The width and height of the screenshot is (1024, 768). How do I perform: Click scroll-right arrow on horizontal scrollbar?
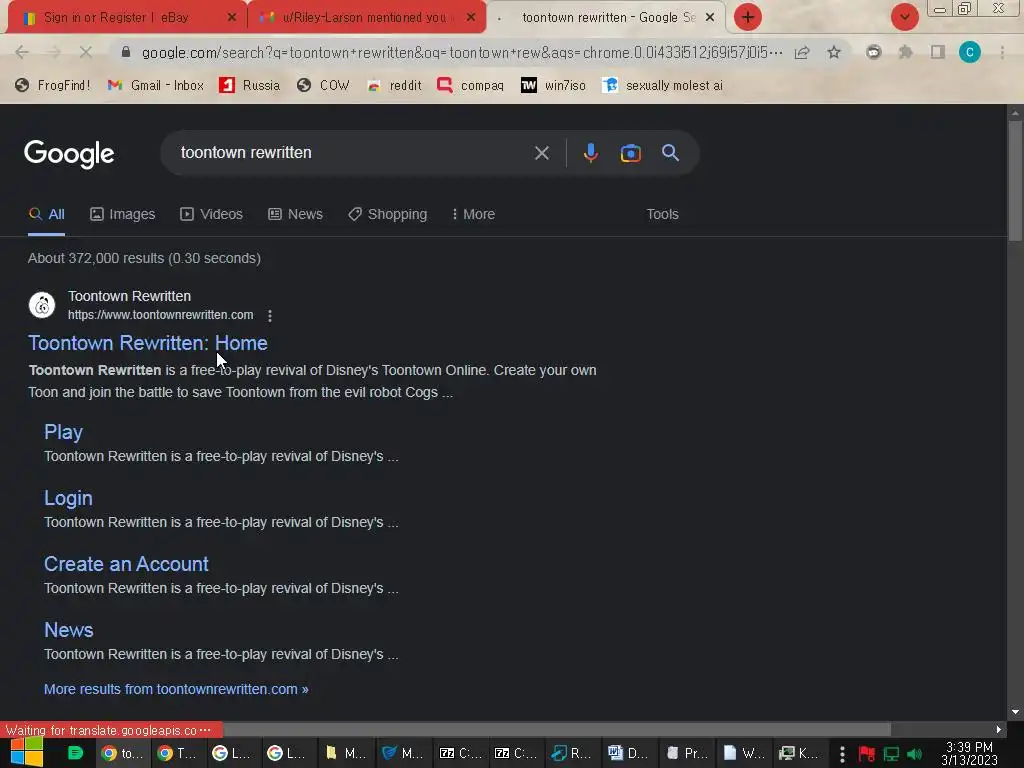tap(999, 729)
